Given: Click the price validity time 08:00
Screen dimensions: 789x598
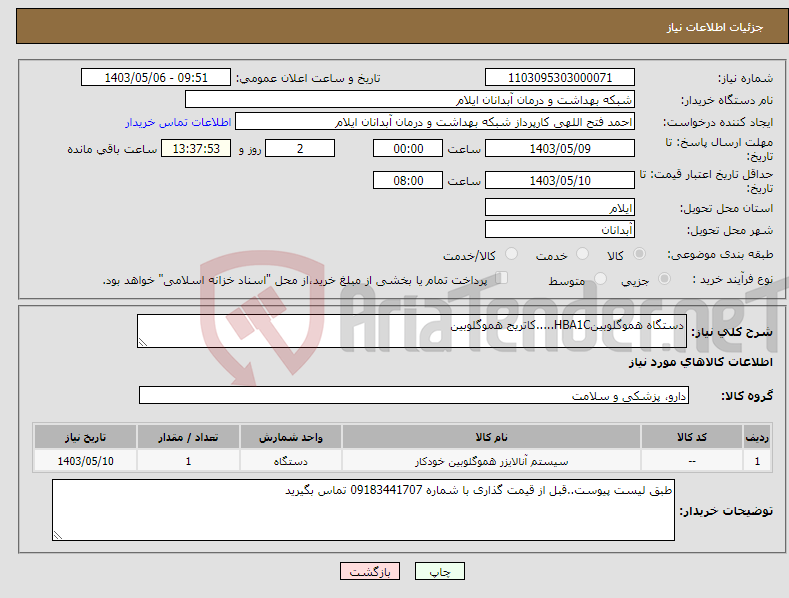Looking at the screenshot, I should (x=408, y=180).
